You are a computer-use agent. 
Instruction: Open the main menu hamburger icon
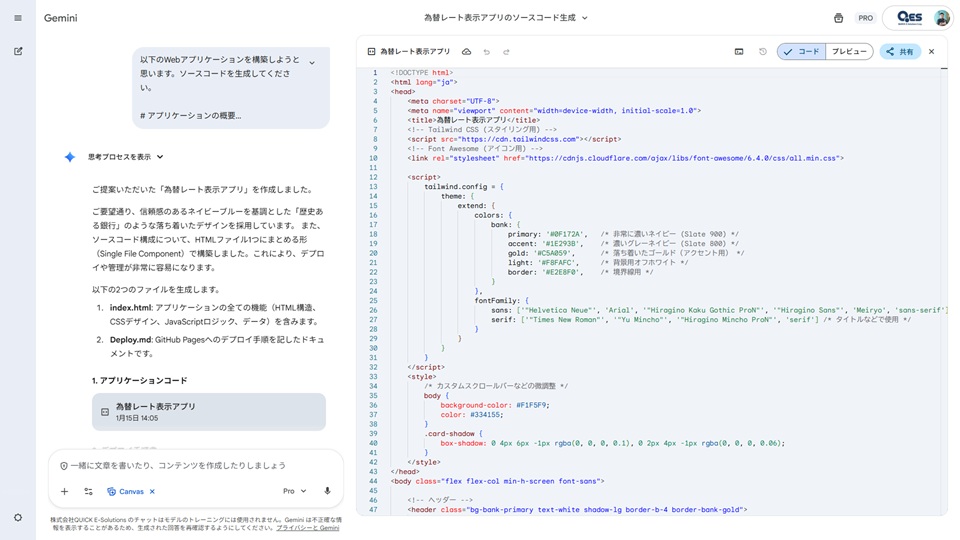pyautogui.click(x=18, y=18)
